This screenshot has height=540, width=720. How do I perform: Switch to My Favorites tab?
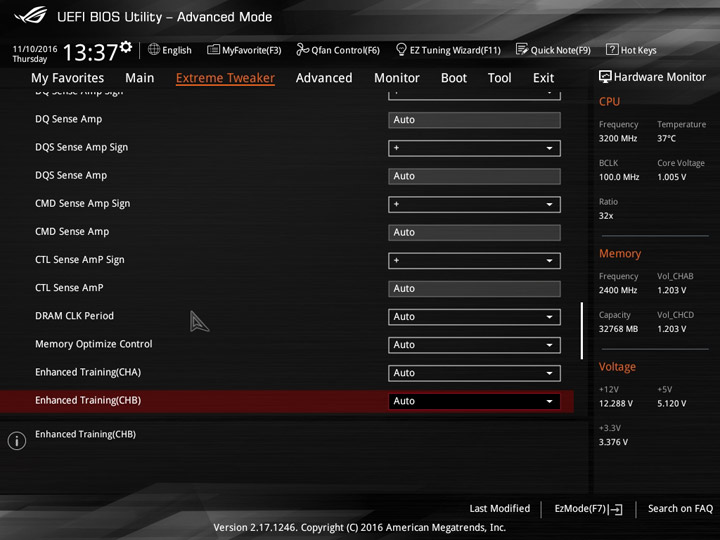tap(68, 78)
